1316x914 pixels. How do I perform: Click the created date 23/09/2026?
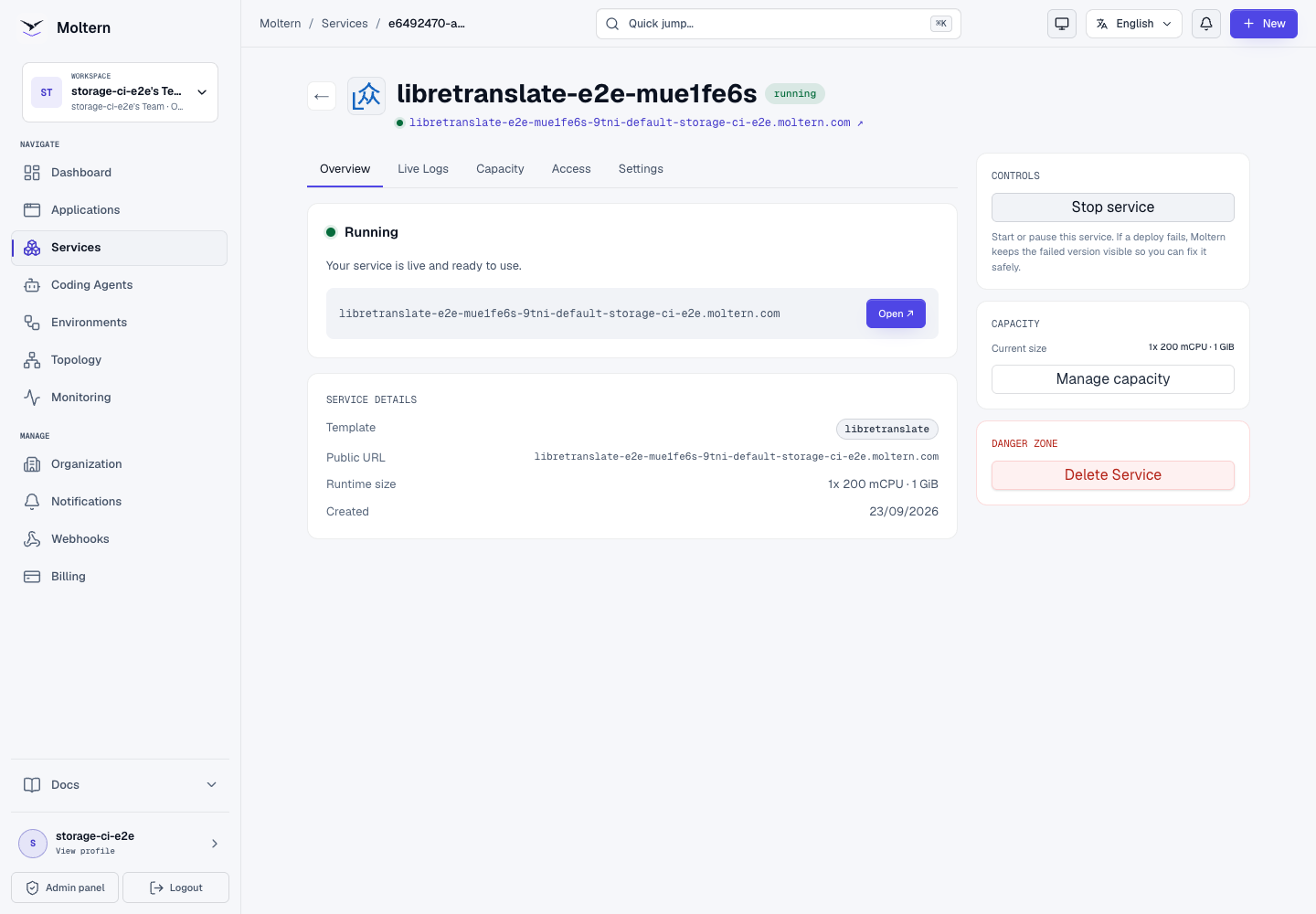click(x=904, y=512)
